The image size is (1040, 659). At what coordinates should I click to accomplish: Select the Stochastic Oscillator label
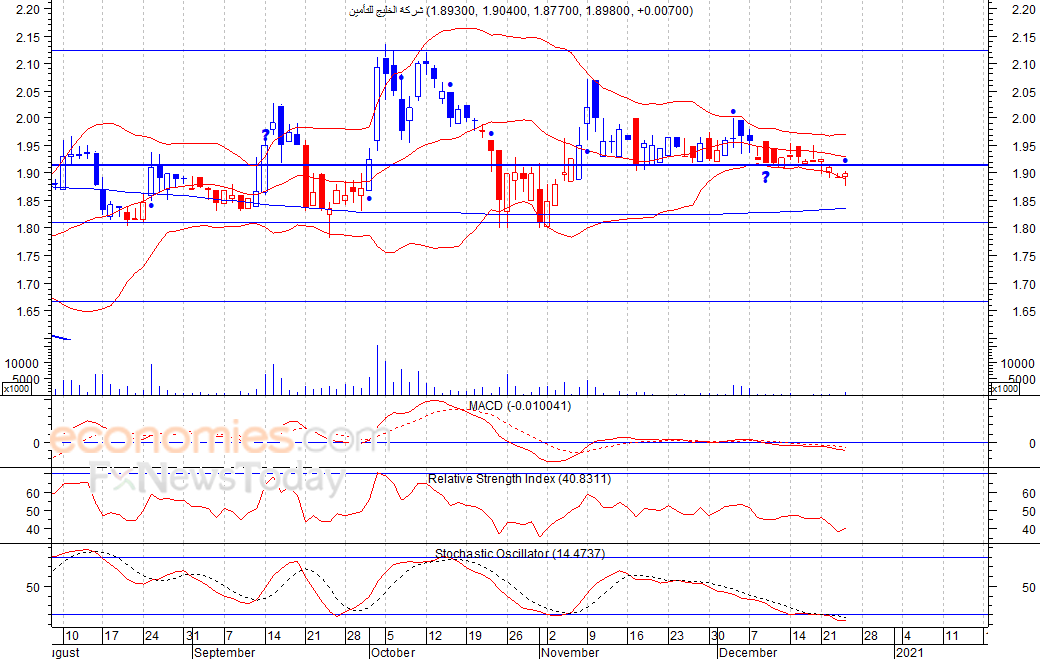click(520, 554)
